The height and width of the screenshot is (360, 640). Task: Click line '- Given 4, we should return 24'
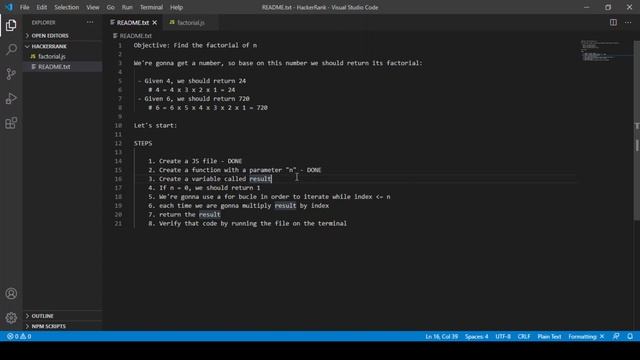pos(192,81)
